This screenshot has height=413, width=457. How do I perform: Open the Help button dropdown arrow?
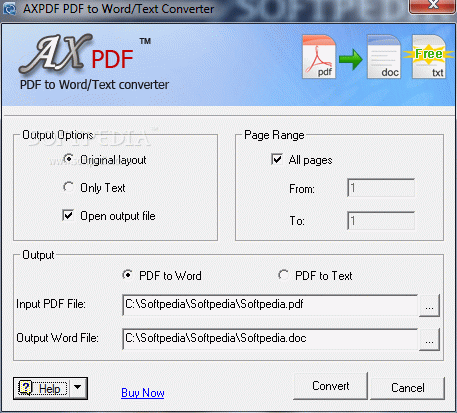[x=78, y=388]
